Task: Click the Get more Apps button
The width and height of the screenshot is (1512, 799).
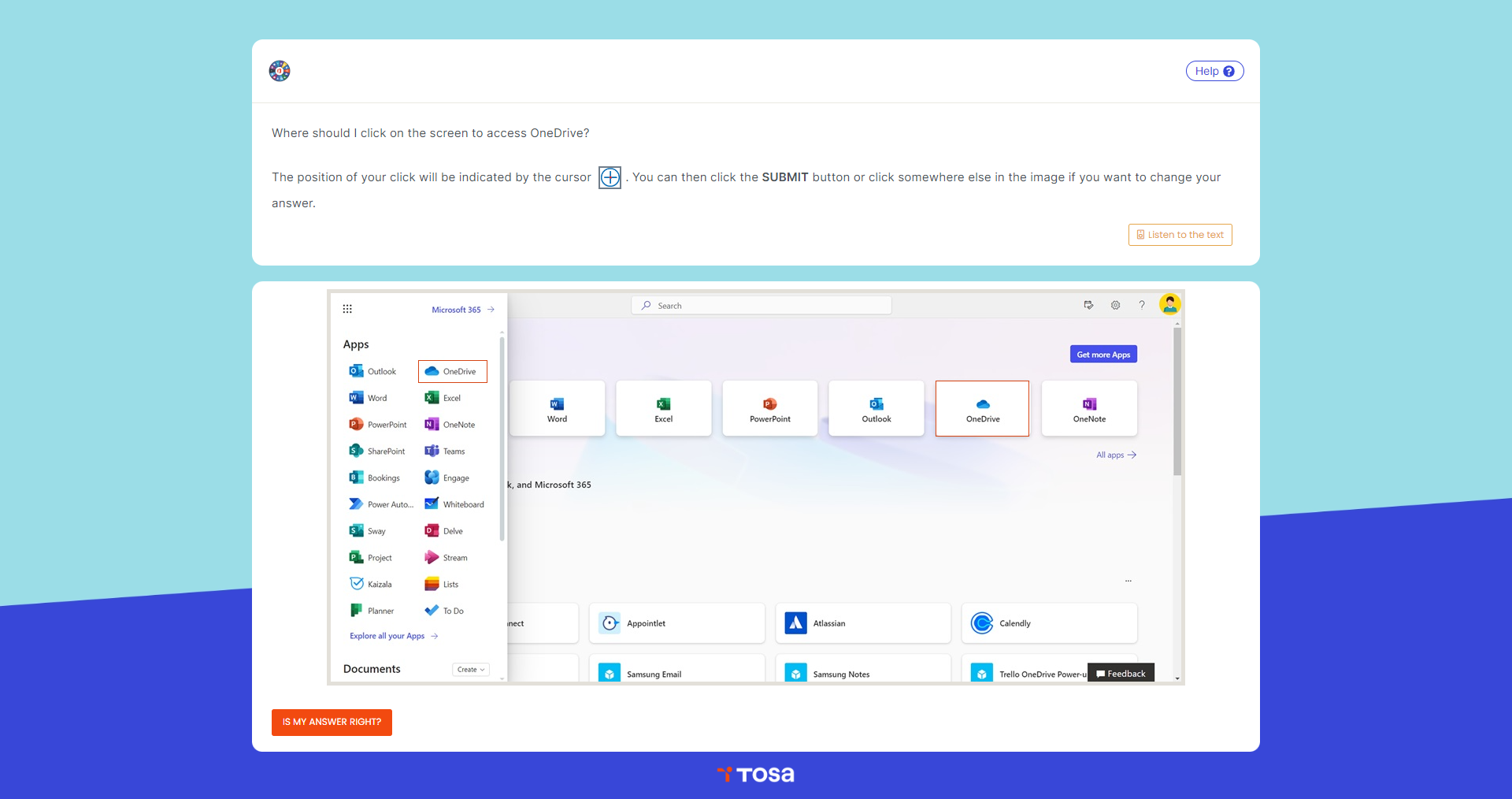Action: click(x=1103, y=355)
